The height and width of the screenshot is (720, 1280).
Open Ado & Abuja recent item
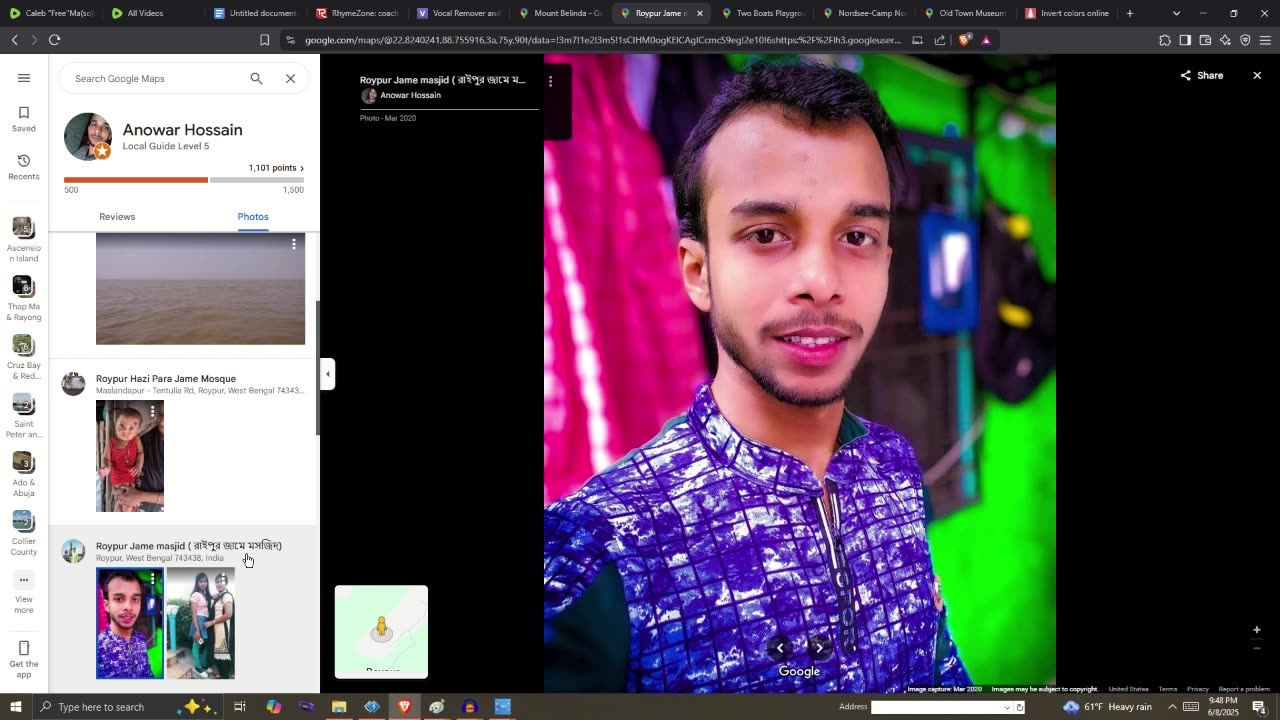[24, 475]
